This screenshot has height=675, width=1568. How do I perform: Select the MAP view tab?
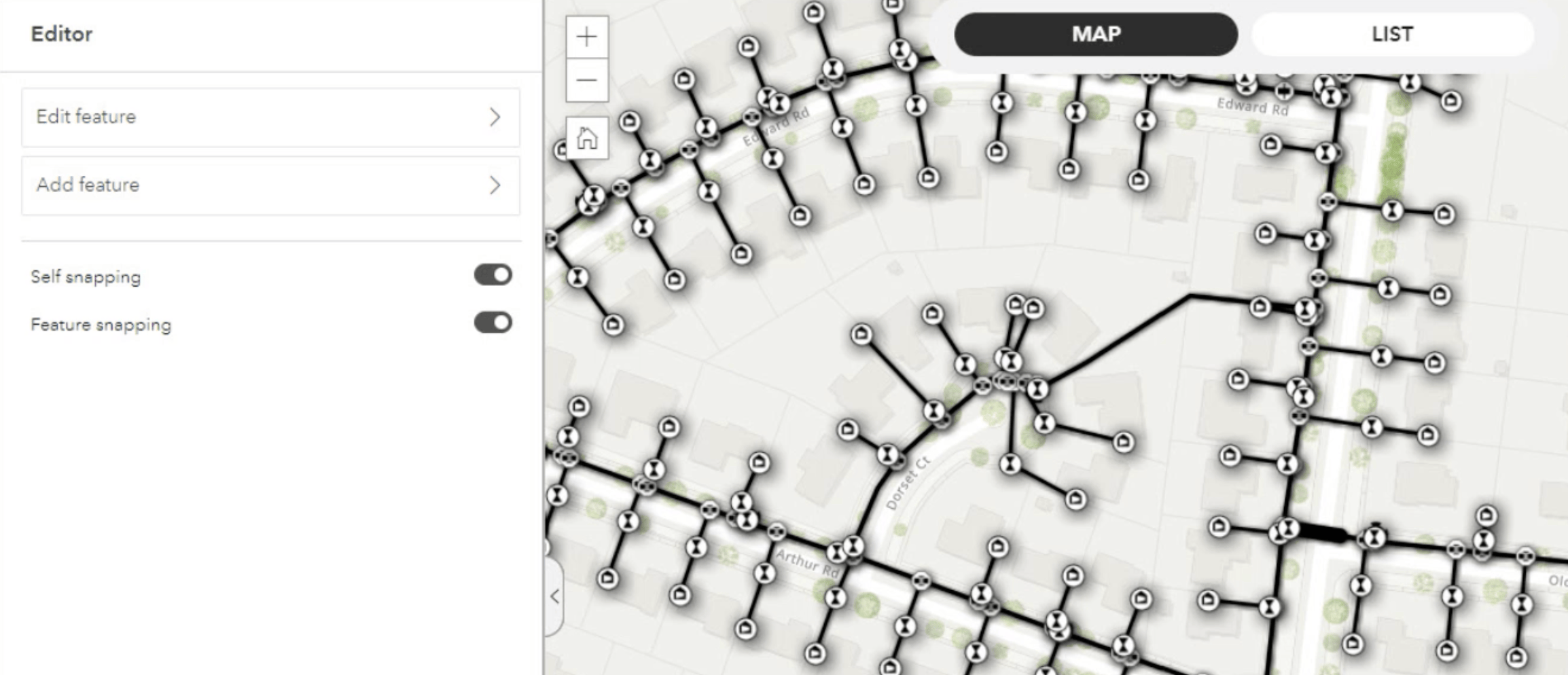[x=1096, y=34]
